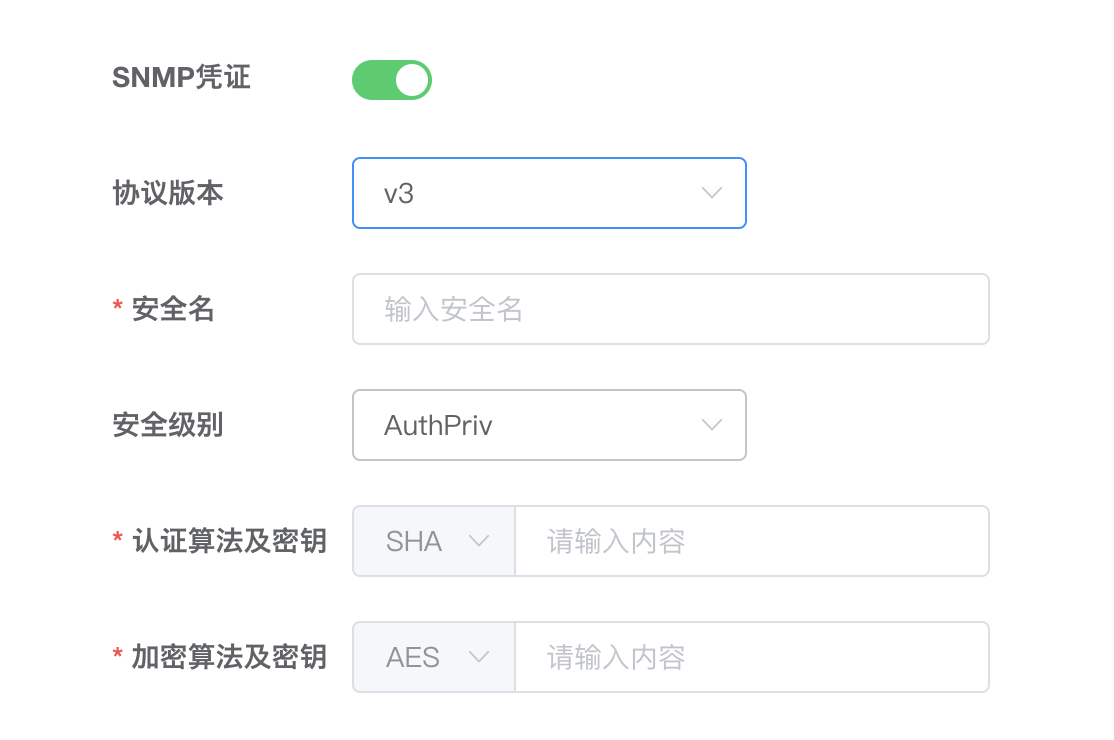The width and height of the screenshot is (1114, 740).
Task: Focus the 认证算法及密钥 key input field
Action: [x=752, y=541]
